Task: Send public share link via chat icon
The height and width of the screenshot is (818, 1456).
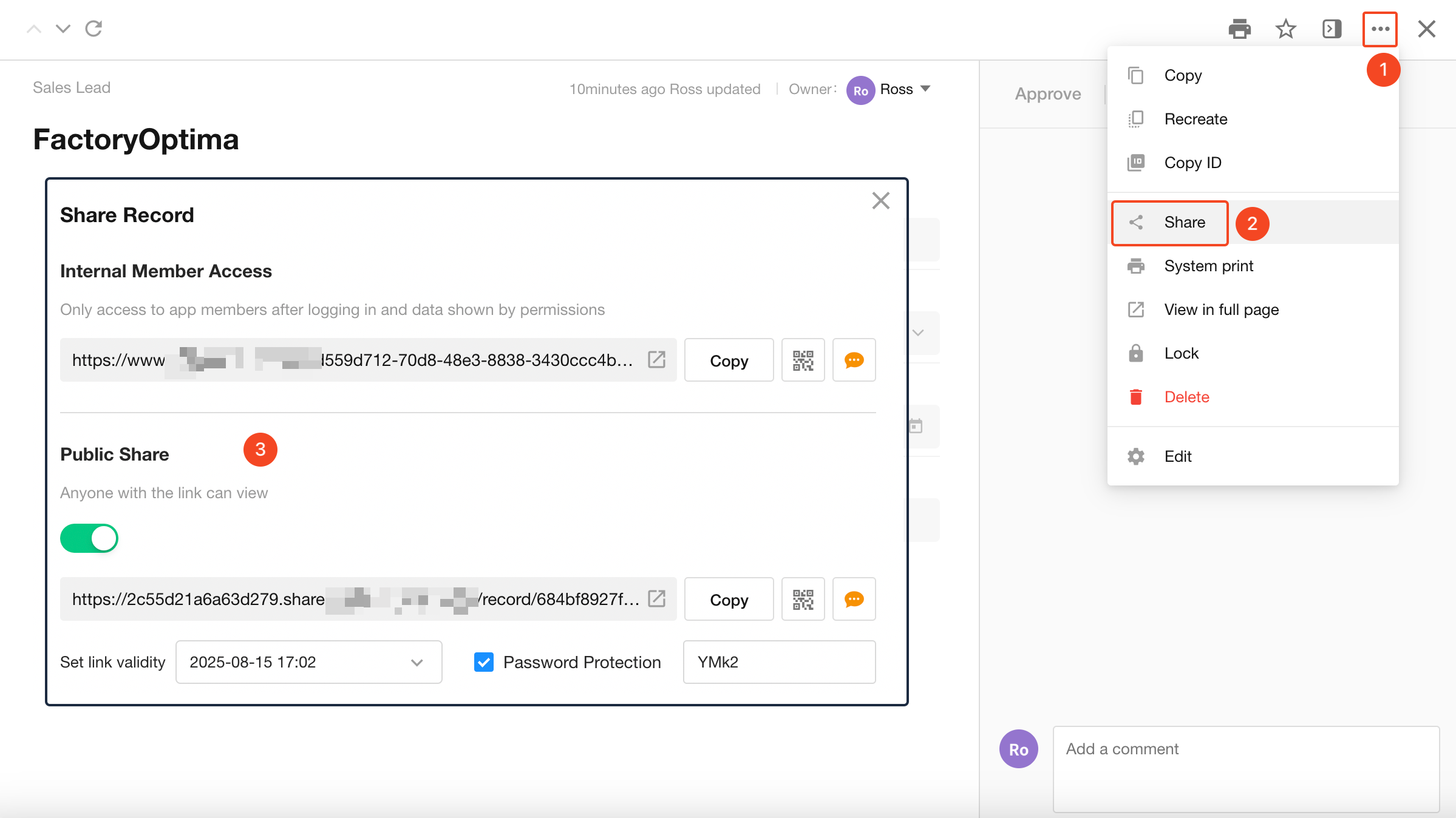Action: coord(854,600)
